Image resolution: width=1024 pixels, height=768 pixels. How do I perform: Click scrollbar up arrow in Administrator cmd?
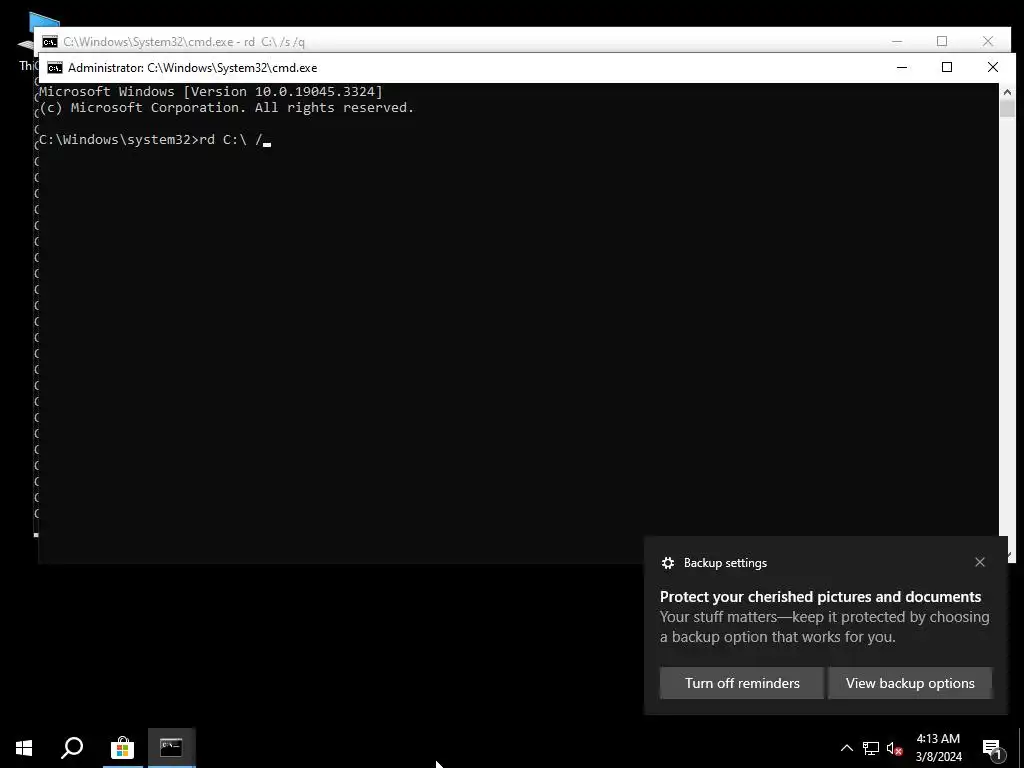click(x=1006, y=92)
